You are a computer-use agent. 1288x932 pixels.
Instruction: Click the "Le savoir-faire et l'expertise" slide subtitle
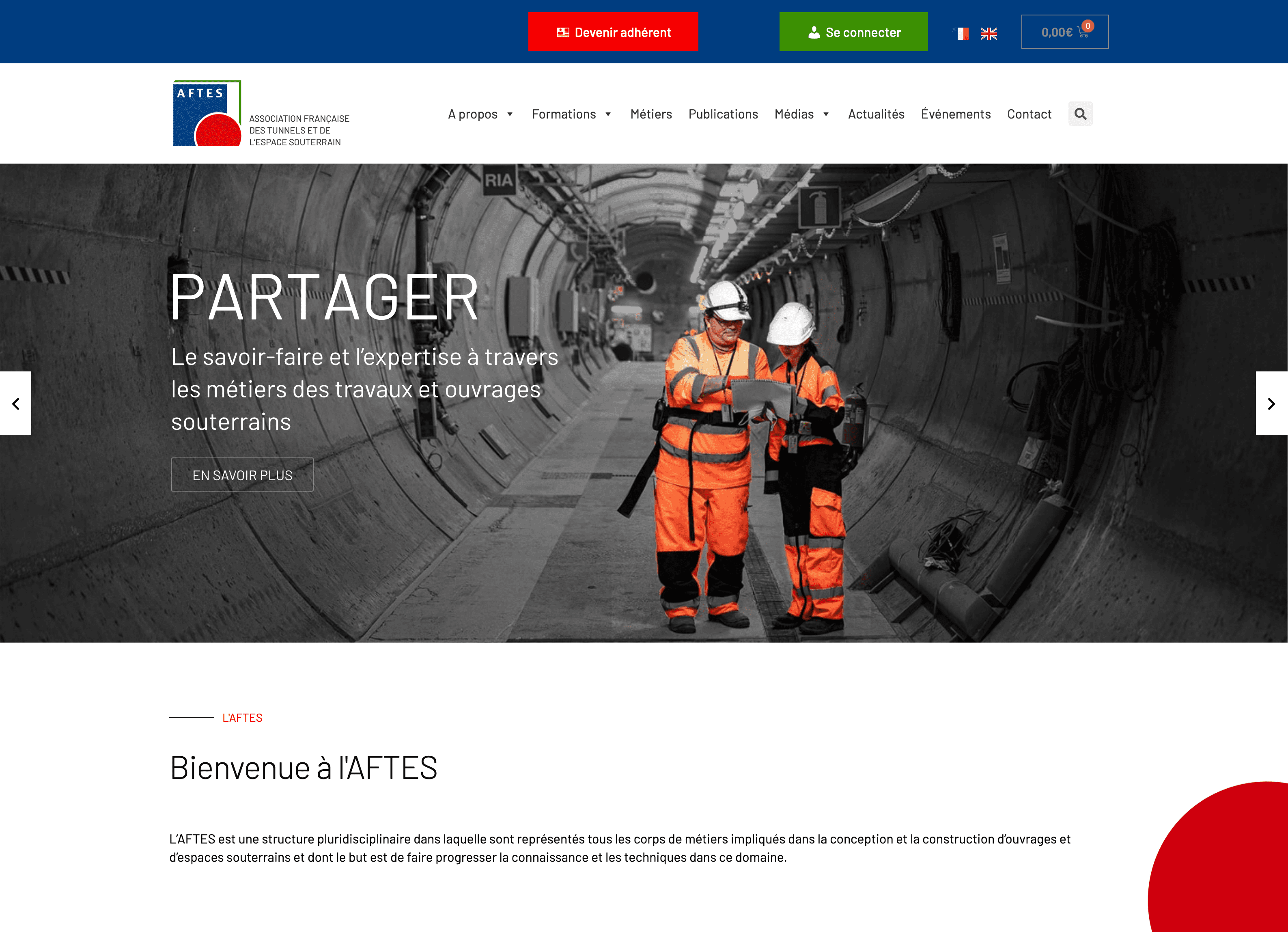[364, 390]
